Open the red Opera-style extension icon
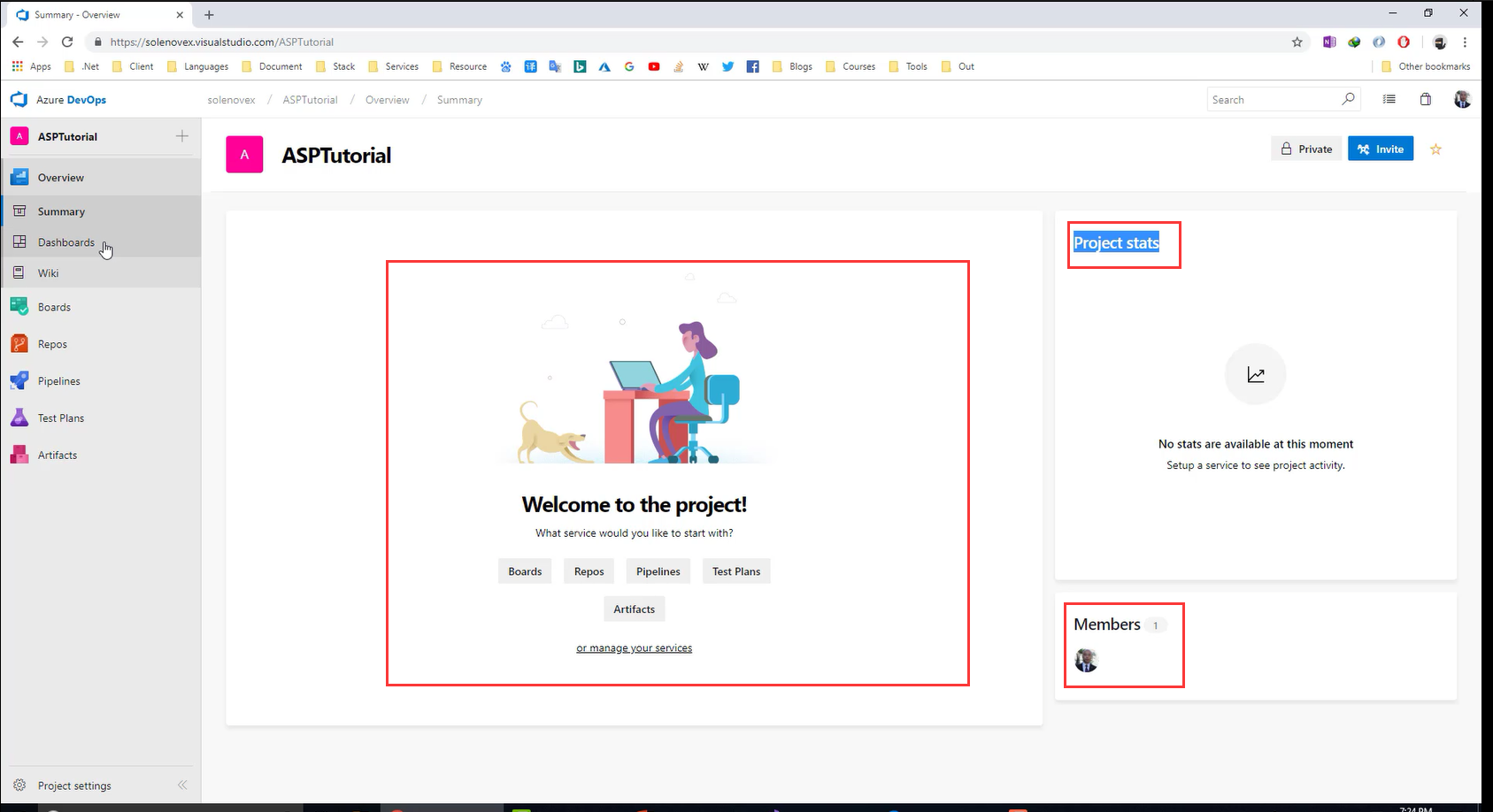The image size is (1493, 812). 1404,42
